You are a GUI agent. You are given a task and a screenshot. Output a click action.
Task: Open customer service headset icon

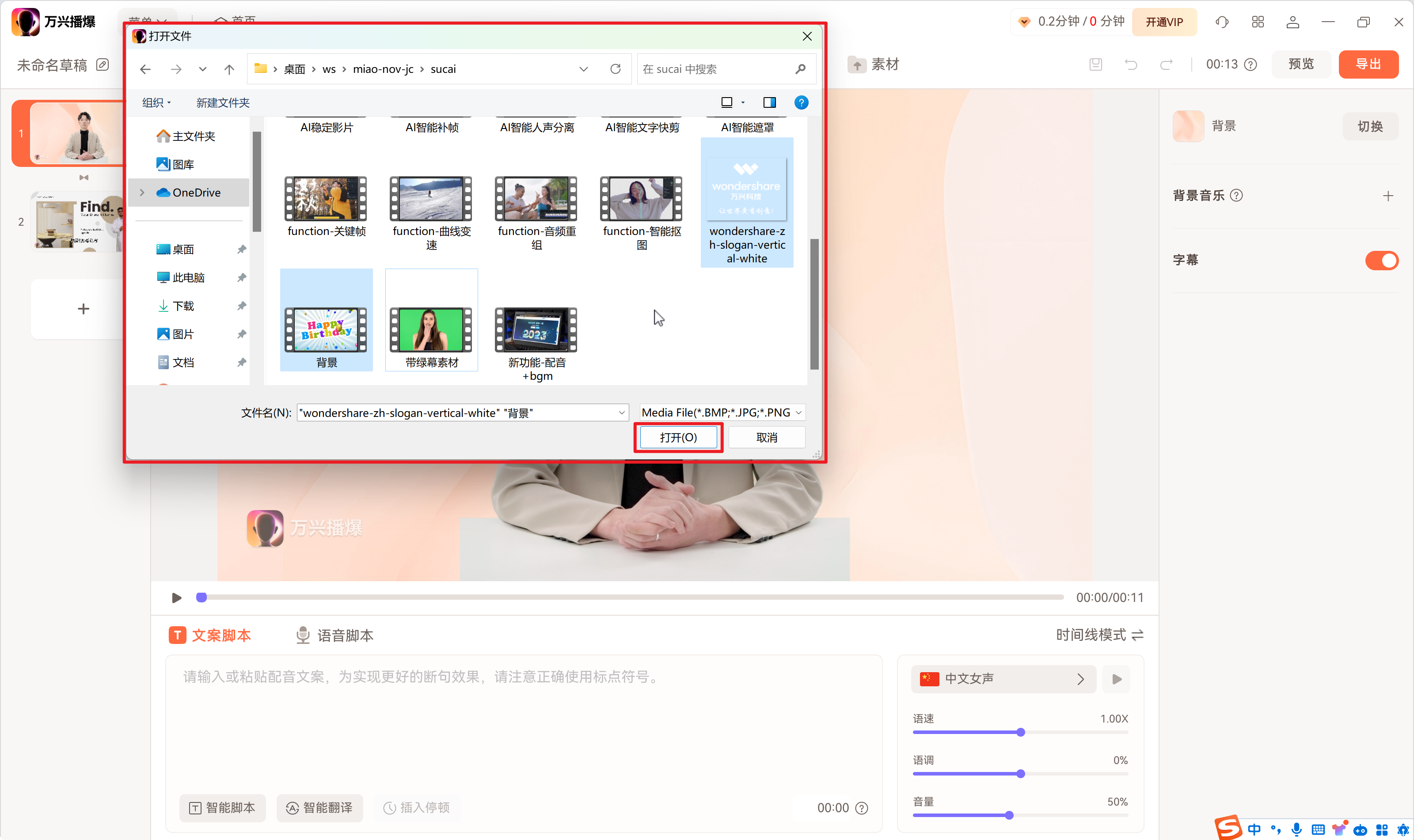[1222, 22]
